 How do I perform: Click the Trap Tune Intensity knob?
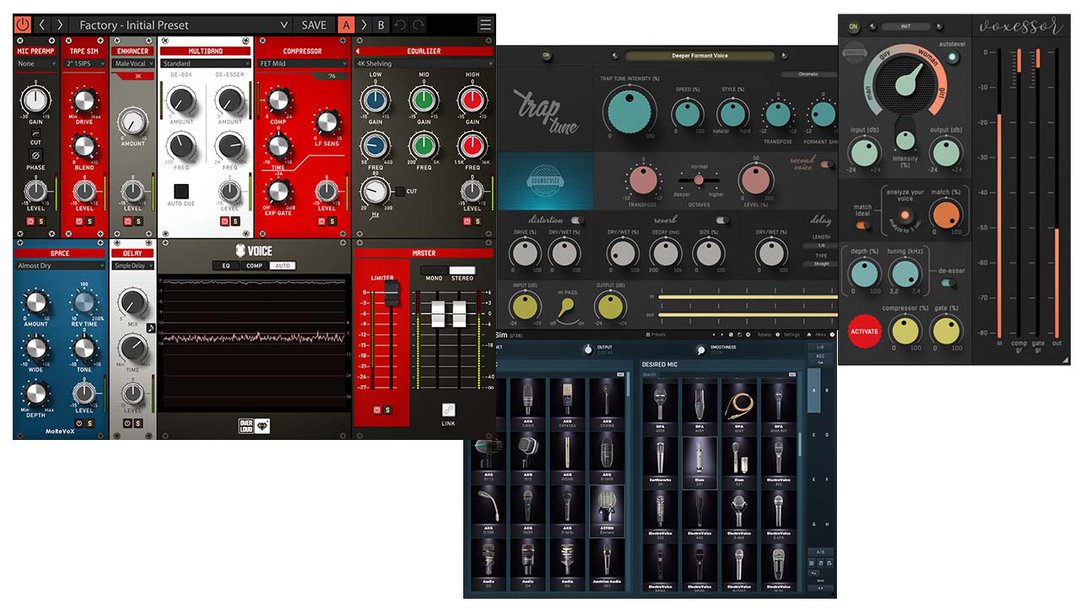coord(626,109)
